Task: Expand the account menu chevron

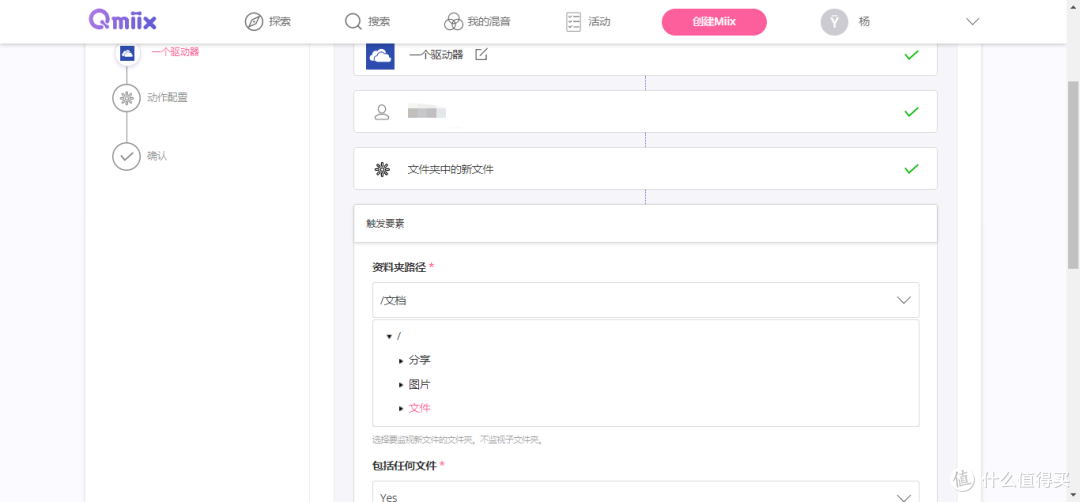Action: click(973, 22)
